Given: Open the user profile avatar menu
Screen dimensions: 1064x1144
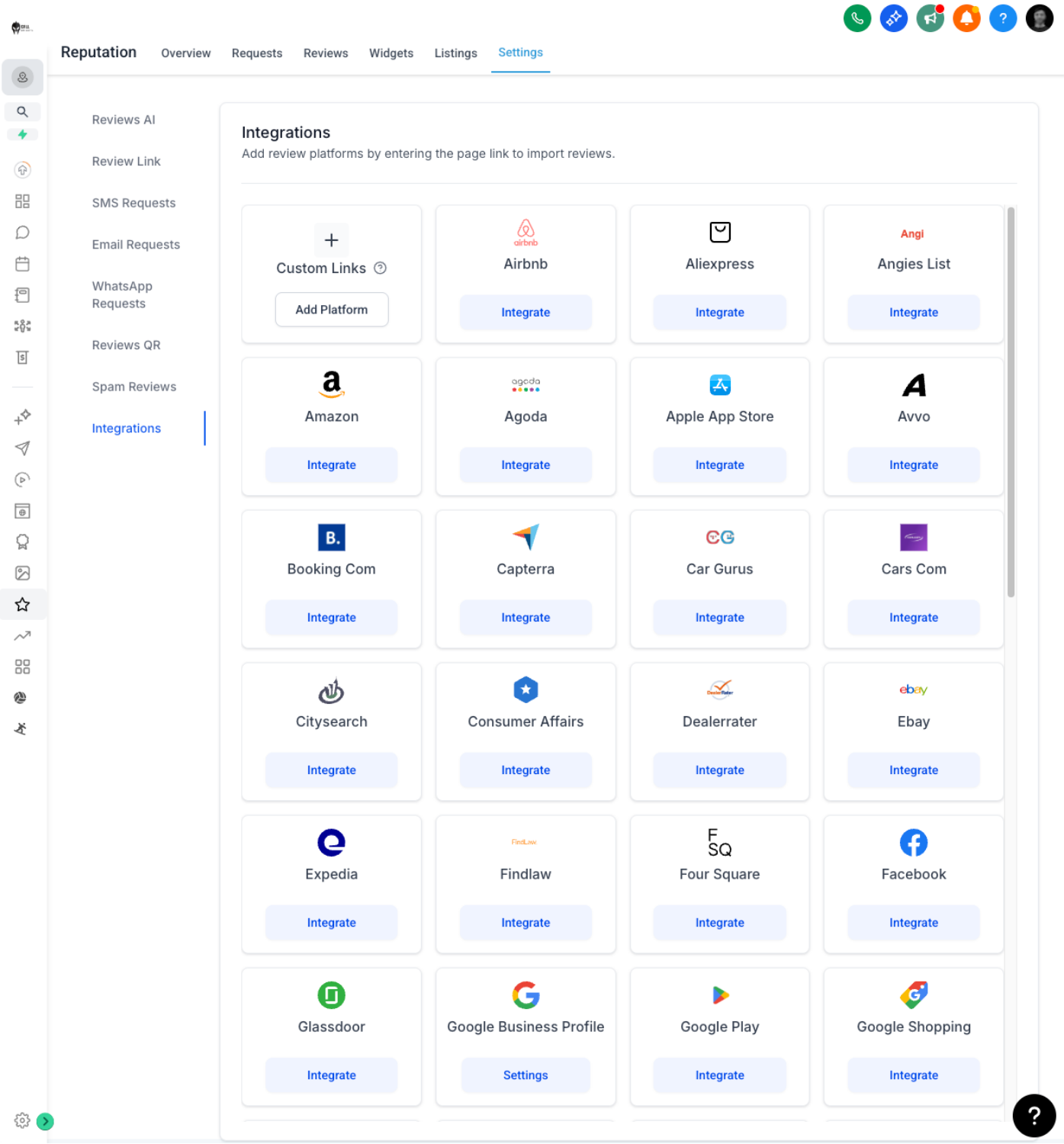Looking at the screenshot, I should pos(1039,18).
